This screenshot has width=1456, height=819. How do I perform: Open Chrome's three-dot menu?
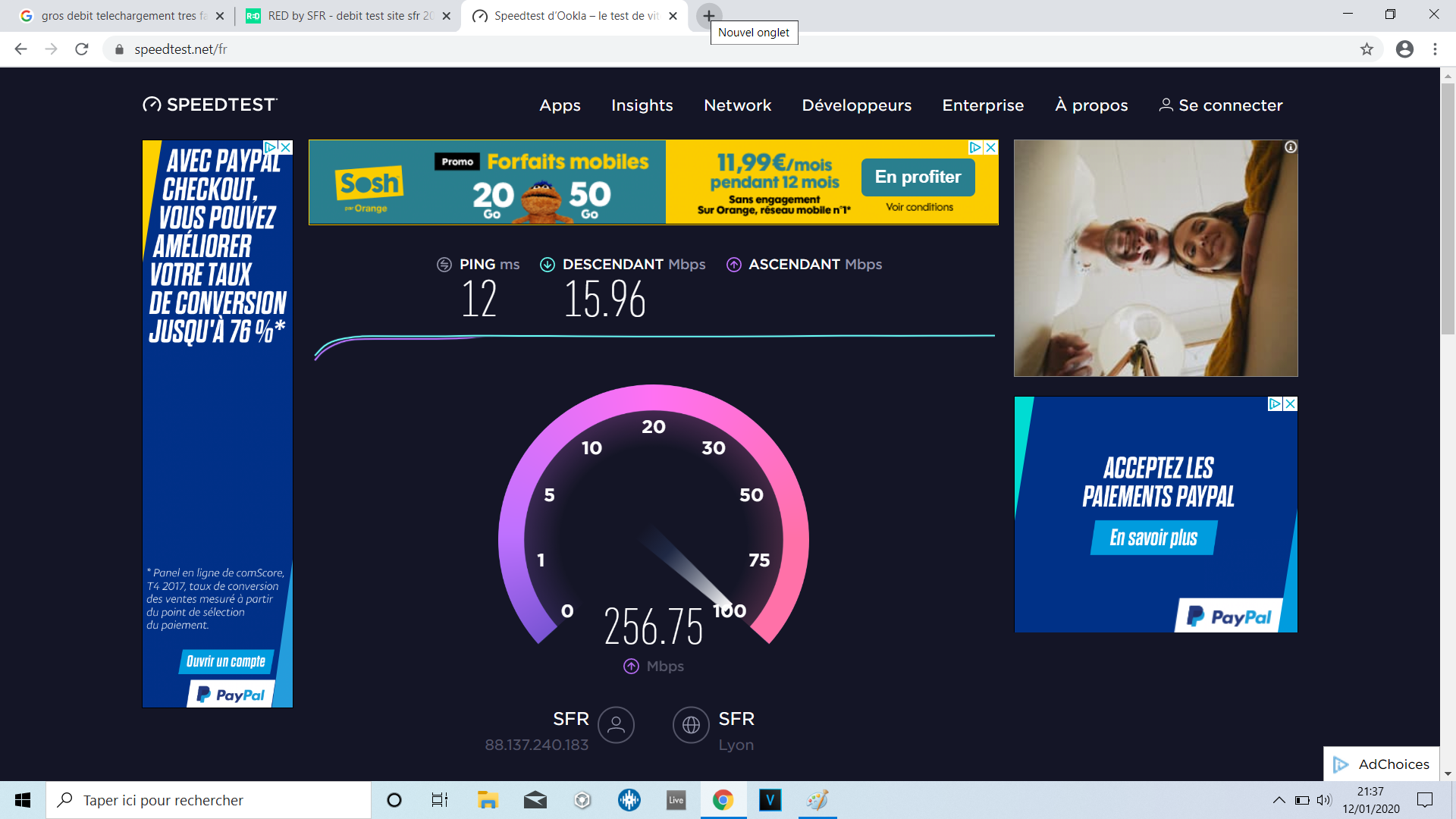1435,49
